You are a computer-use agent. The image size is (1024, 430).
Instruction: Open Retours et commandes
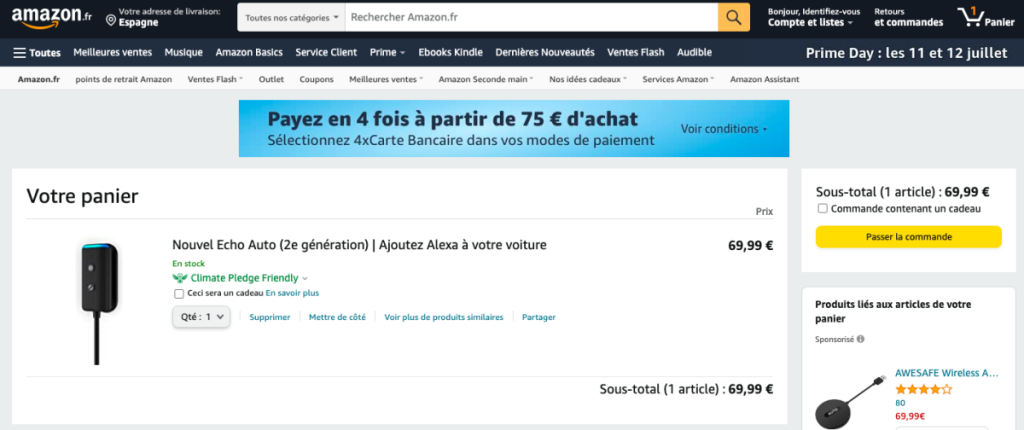909,18
